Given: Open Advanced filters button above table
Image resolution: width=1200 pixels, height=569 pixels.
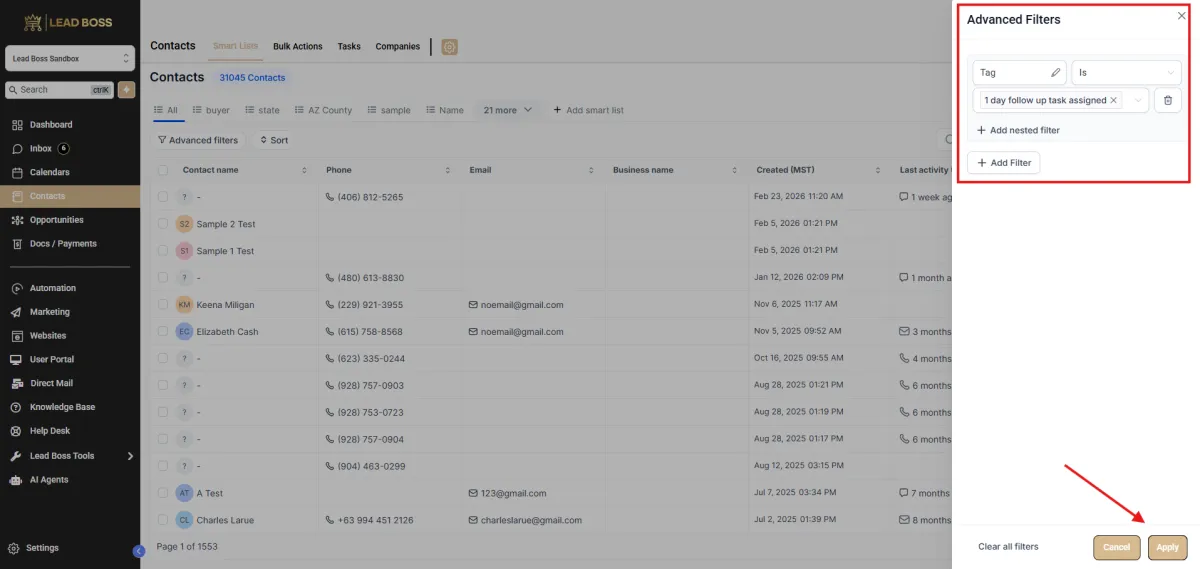Looking at the screenshot, I should 197,140.
